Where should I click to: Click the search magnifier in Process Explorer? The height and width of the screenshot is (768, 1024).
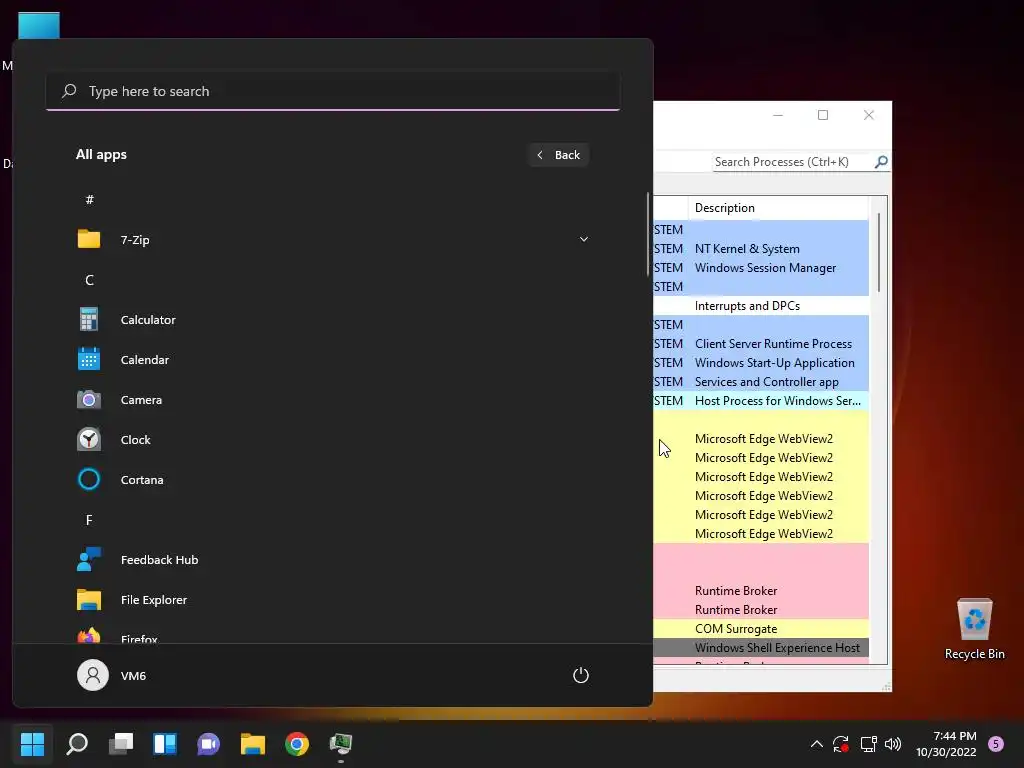(x=881, y=161)
